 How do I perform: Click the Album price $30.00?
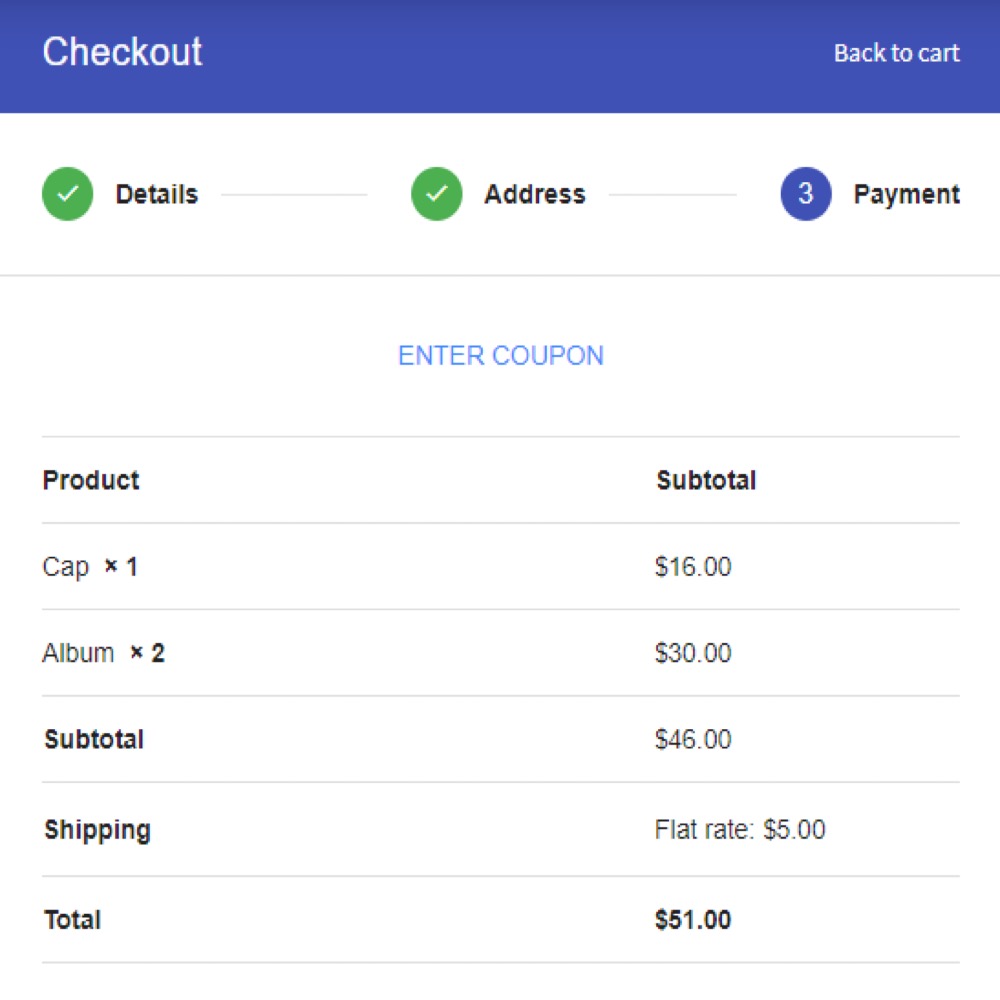click(x=693, y=652)
